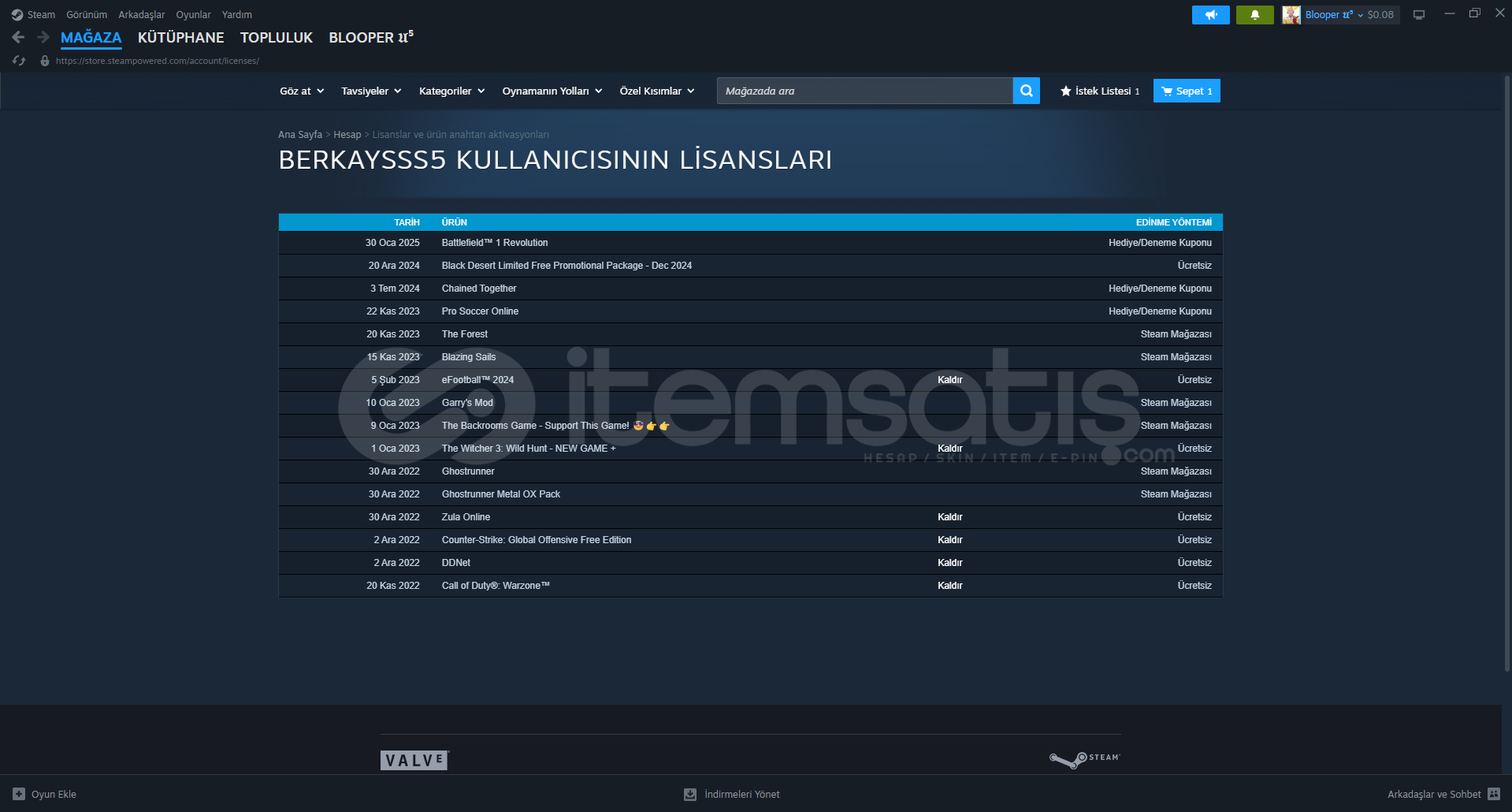Click the EDİNME YÖNTEMİ column header
Screen dimensions: 1512x812
tap(1174, 222)
